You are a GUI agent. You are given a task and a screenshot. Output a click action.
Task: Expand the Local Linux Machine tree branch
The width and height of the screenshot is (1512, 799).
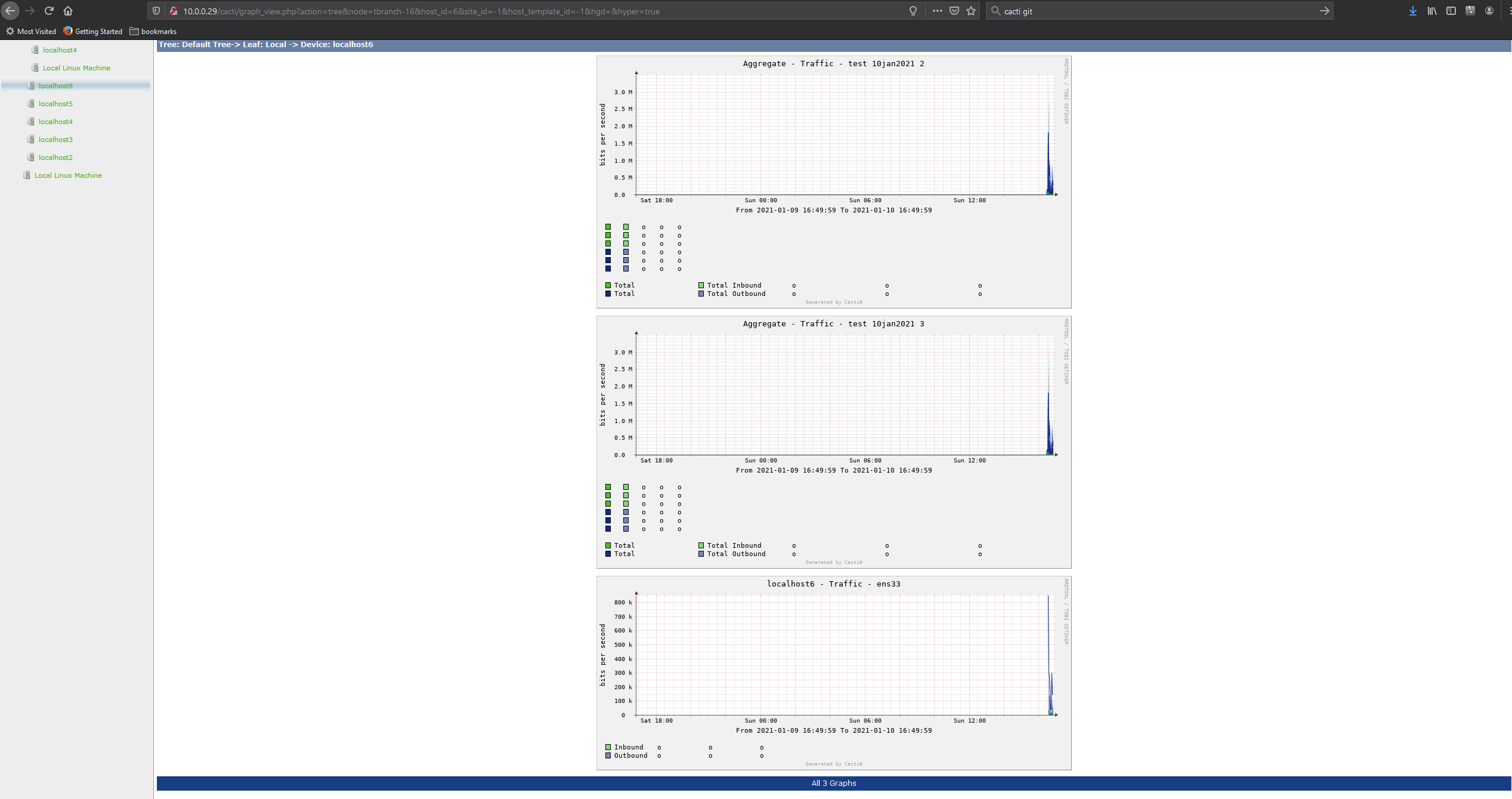pyautogui.click(x=67, y=175)
